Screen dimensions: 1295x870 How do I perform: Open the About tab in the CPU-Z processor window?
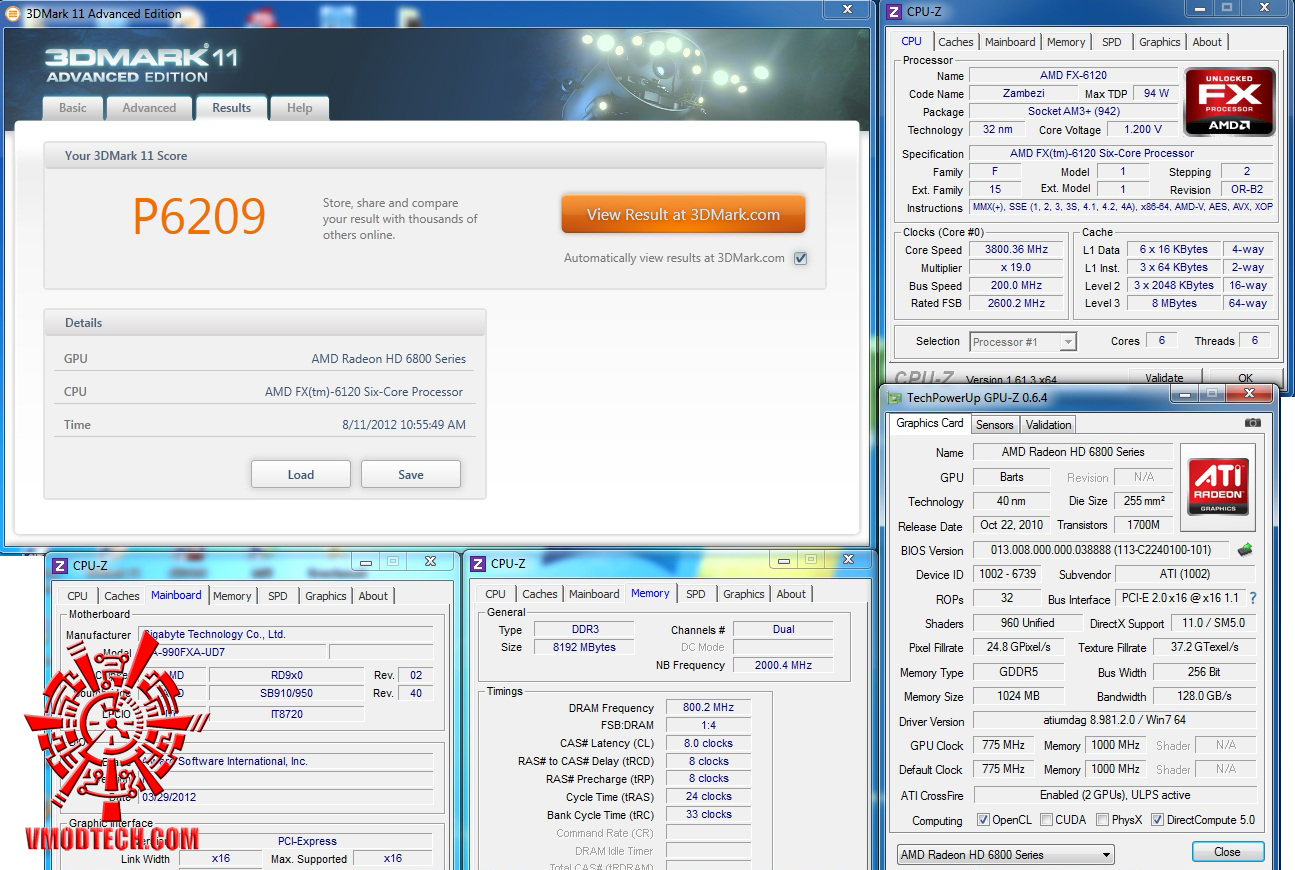pyautogui.click(x=1206, y=42)
